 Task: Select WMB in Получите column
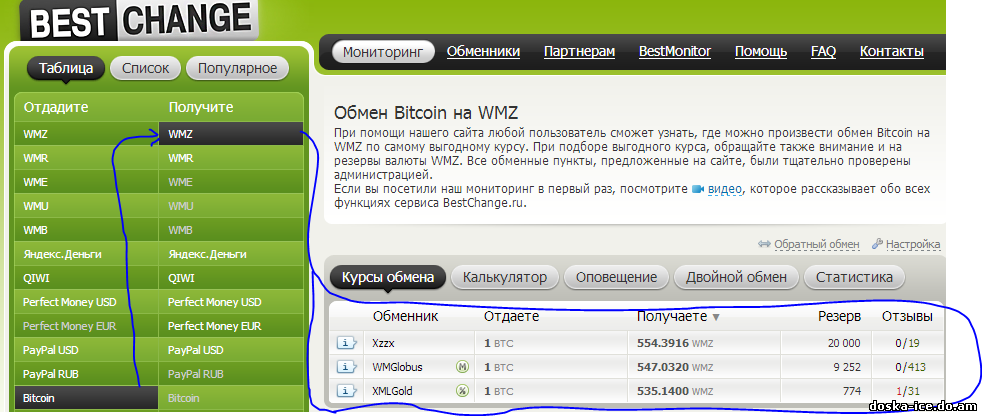[231, 230]
